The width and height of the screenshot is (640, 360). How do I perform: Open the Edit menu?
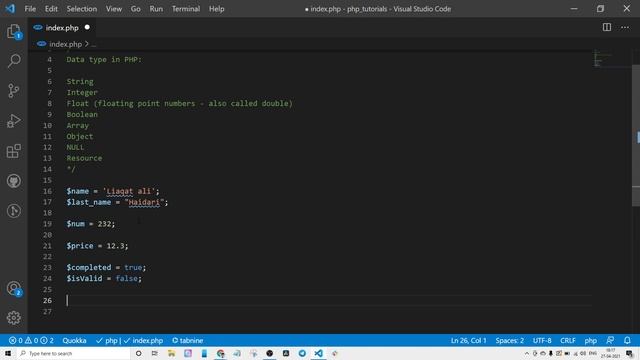click(x=51, y=9)
